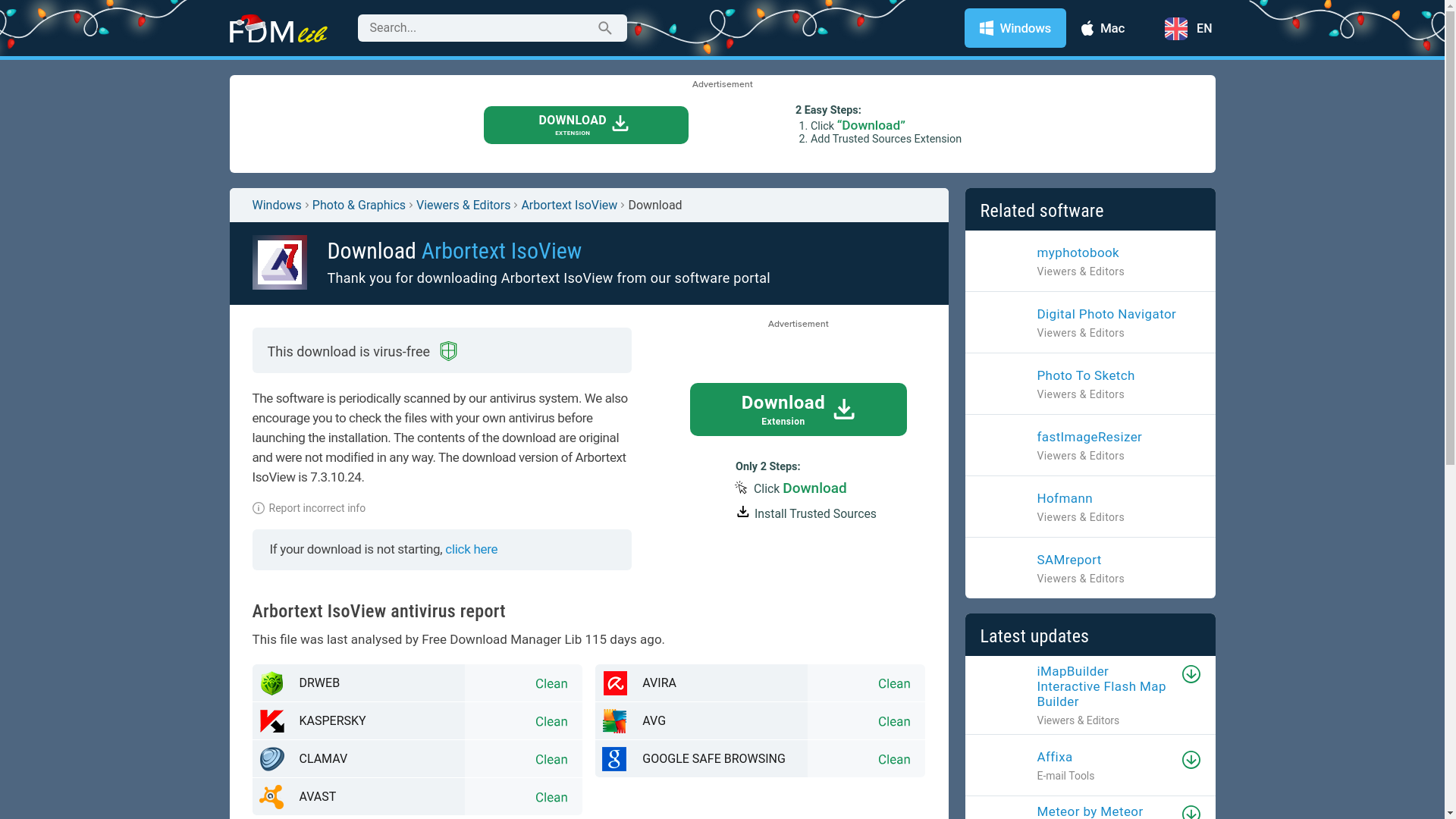The width and height of the screenshot is (1456, 819).
Task: Click the Install Trusted Sources text
Action: (x=814, y=514)
